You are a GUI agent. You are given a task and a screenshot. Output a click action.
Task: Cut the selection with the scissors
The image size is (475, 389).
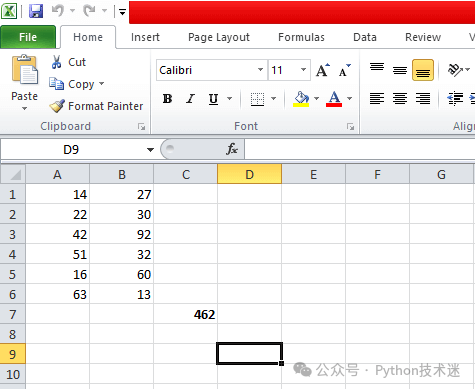(69, 62)
